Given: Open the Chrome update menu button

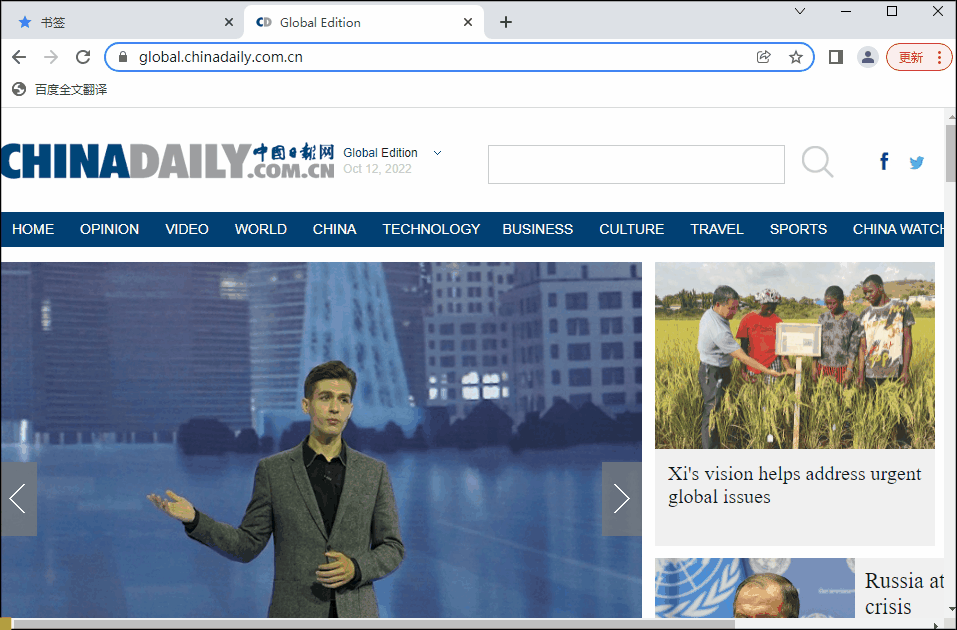Looking at the screenshot, I should coord(919,57).
